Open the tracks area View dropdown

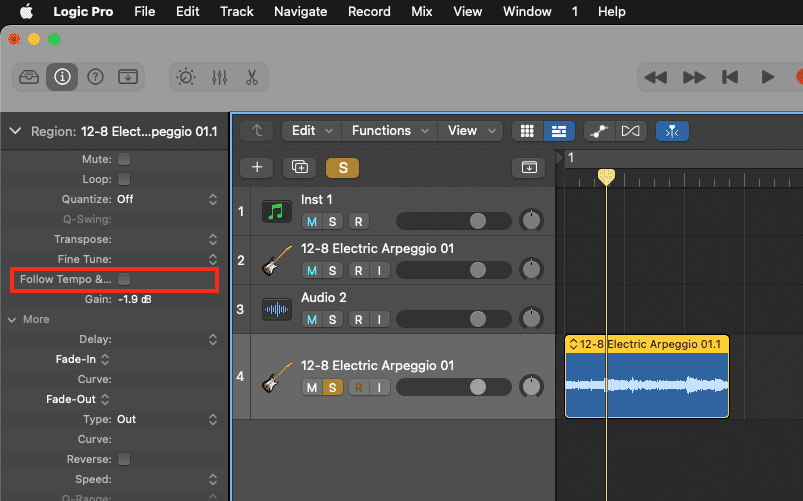coord(472,131)
